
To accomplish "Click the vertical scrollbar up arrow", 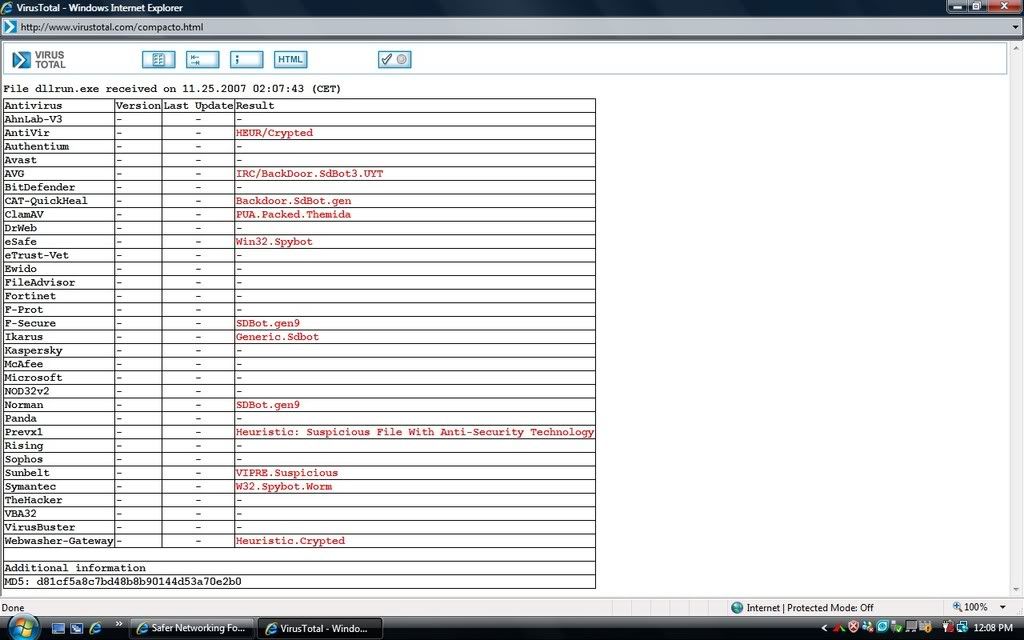I will pyautogui.click(x=1017, y=48).
